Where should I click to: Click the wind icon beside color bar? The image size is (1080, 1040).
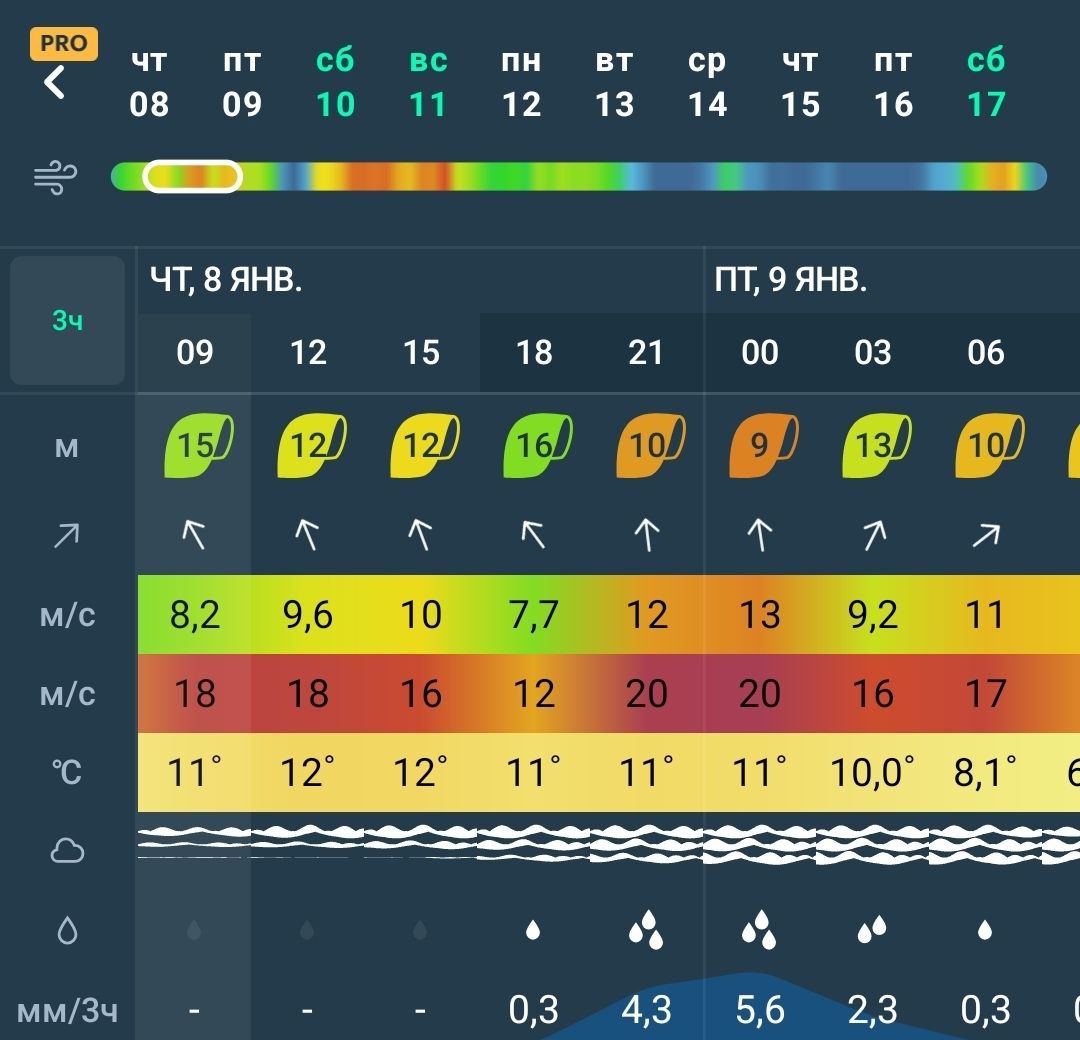(56, 178)
